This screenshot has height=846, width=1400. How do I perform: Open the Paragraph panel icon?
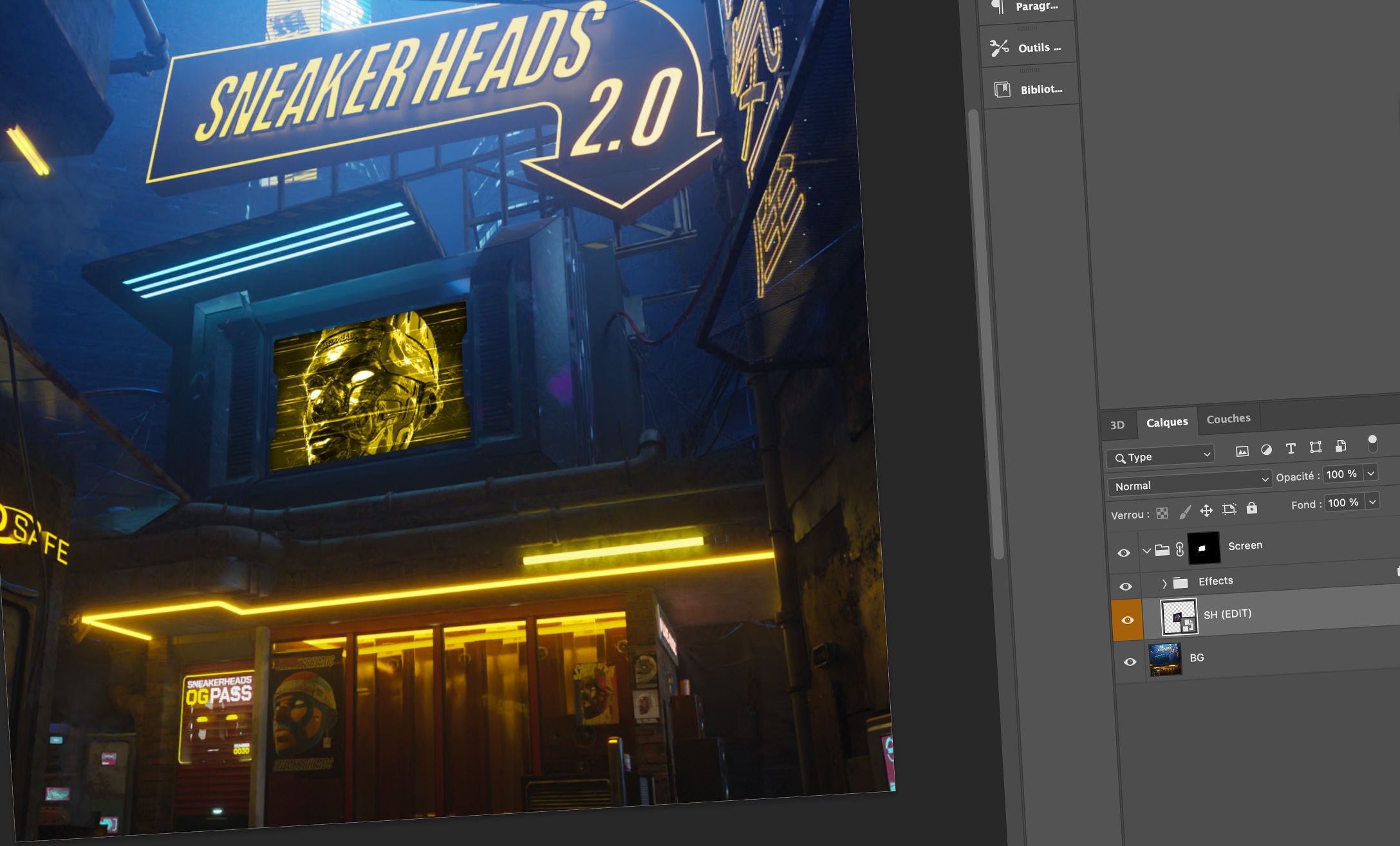tap(998, 6)
